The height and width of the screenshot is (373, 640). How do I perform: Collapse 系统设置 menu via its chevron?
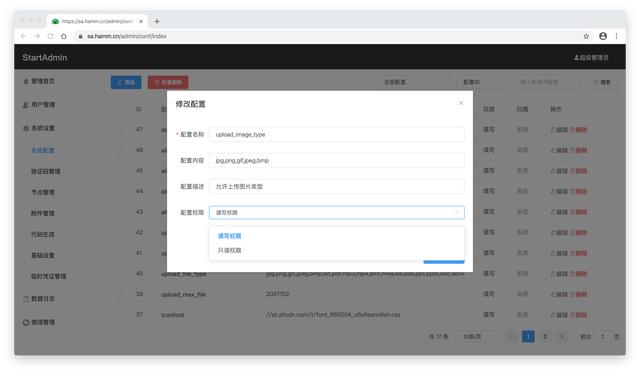tap(96, 128)
